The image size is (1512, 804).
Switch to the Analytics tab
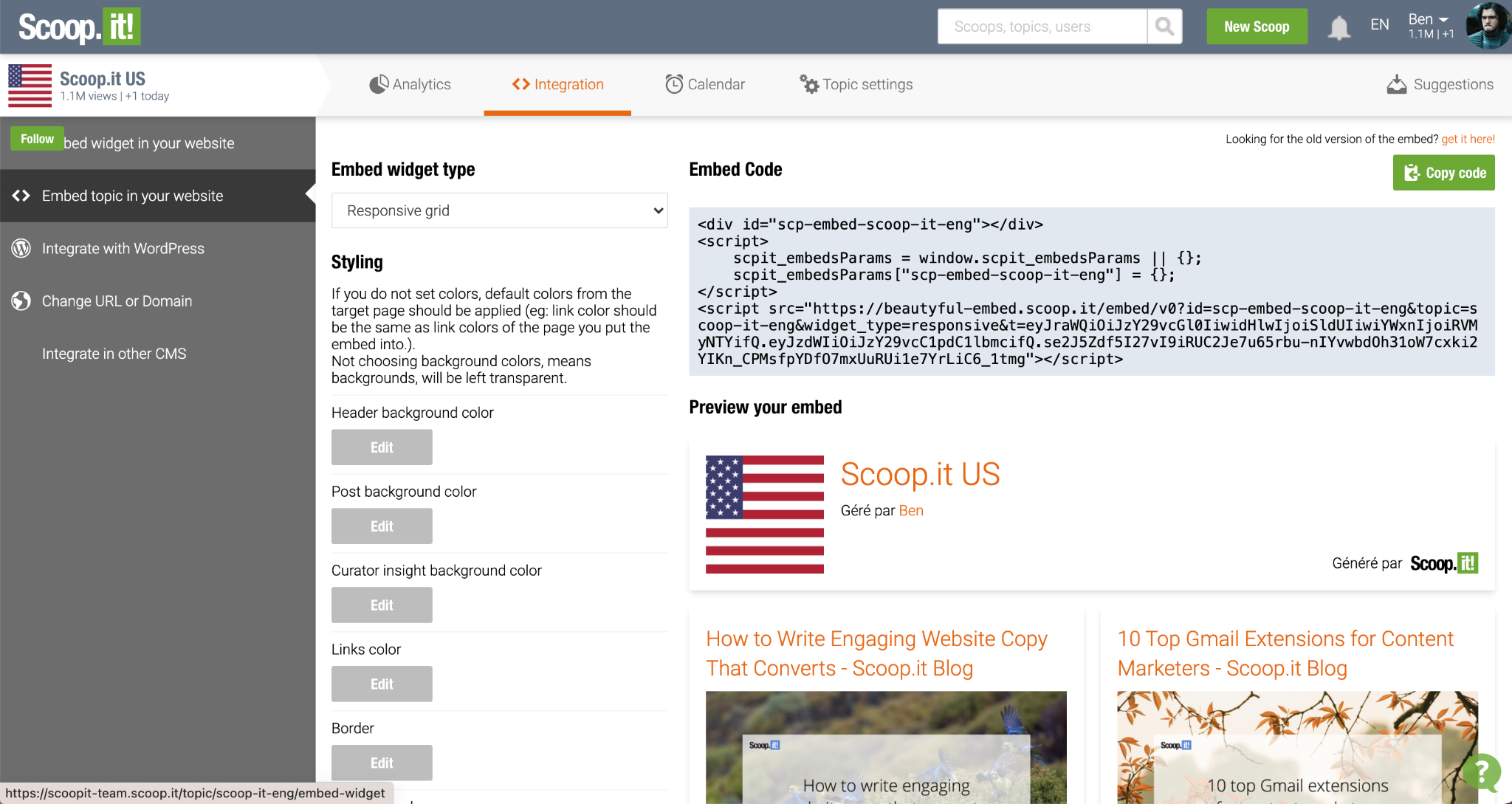click(410, 85)
